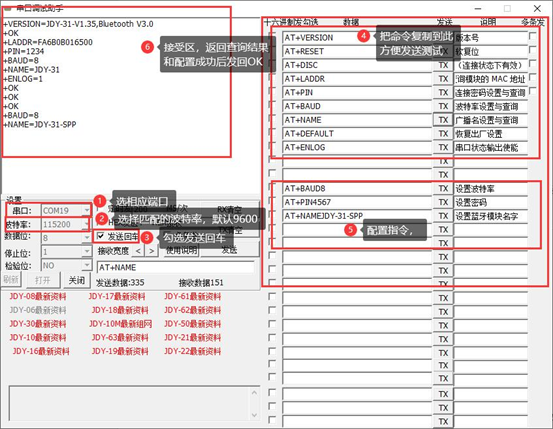Open JDY-61最新资料 link
Image resolution: width=553 pixels, height=429 pixels.
click(x=193, y=296)
